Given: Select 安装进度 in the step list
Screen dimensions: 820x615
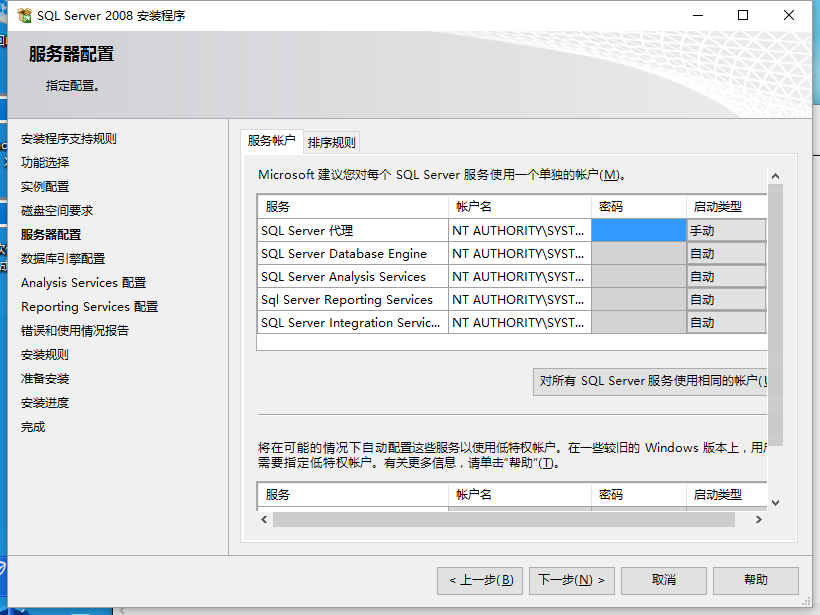Looking at the screenshot, I should point(45,403).
